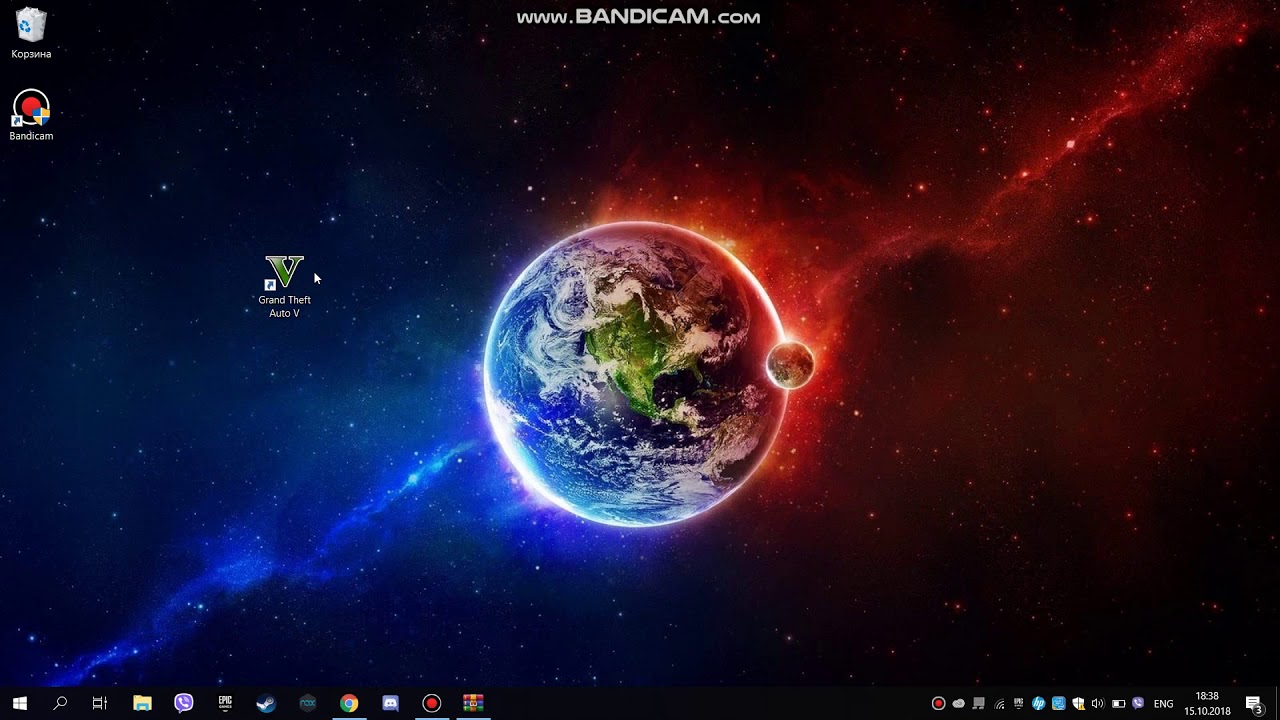Select the Bandicam desktop shortcut
Viewport: 1280px width, 720px height.
31,115
